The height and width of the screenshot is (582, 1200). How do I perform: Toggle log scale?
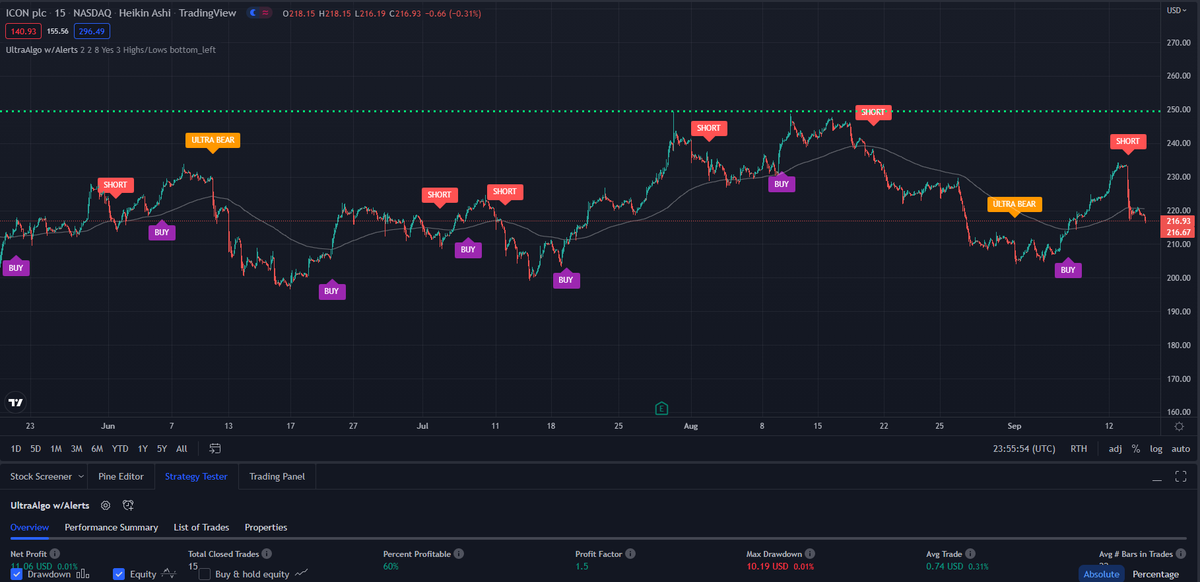click(1156, 449)
